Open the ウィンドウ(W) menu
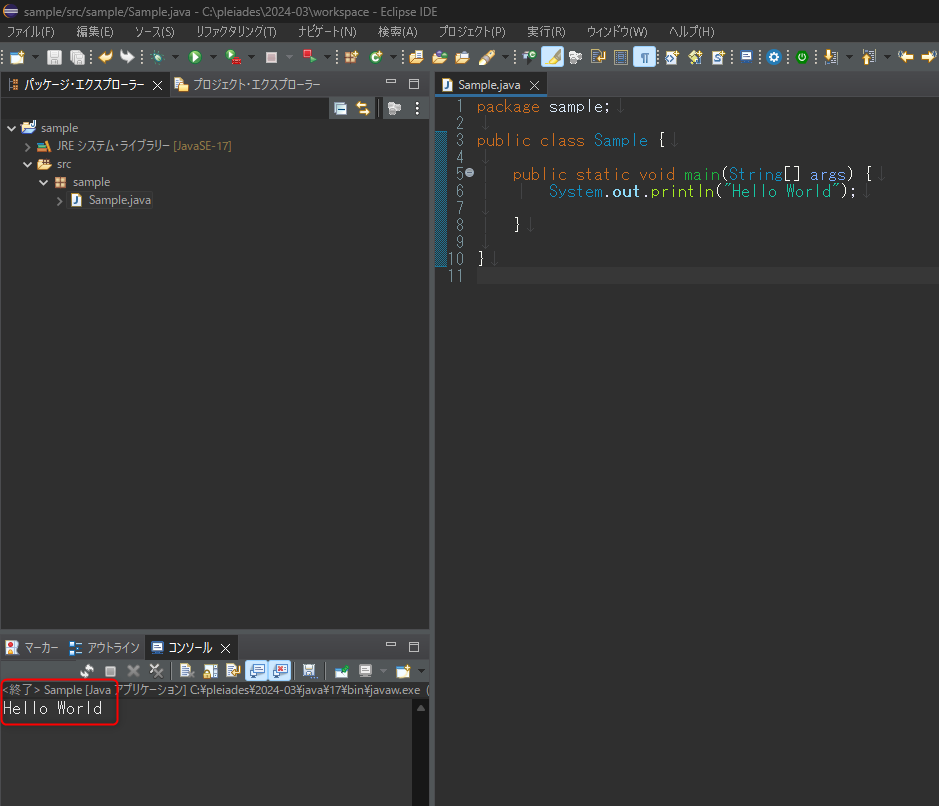The image size is (939, 806). point(617,32)
